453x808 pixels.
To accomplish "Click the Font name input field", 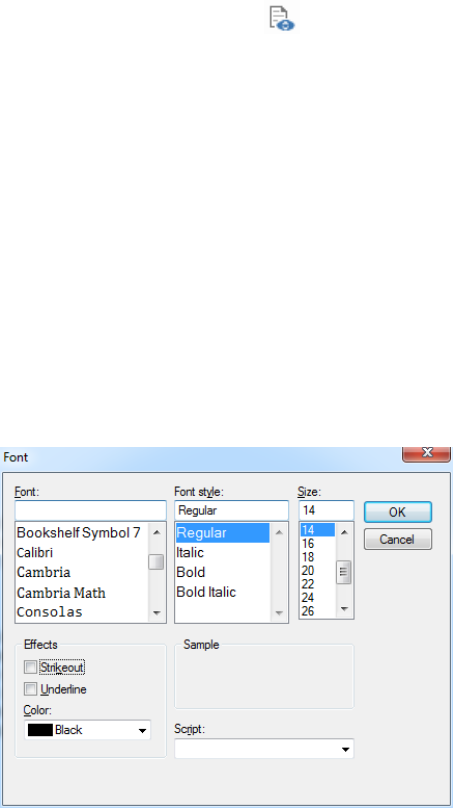I will click(x=91, y=510).
